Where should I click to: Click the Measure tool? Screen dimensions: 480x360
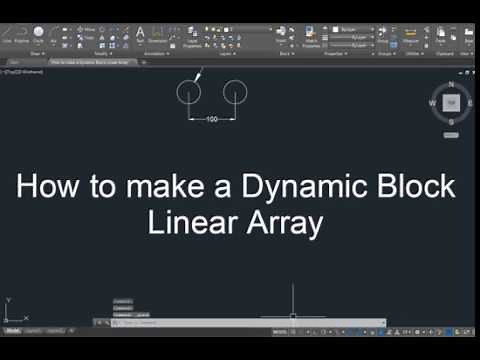(x=410, y=35)
